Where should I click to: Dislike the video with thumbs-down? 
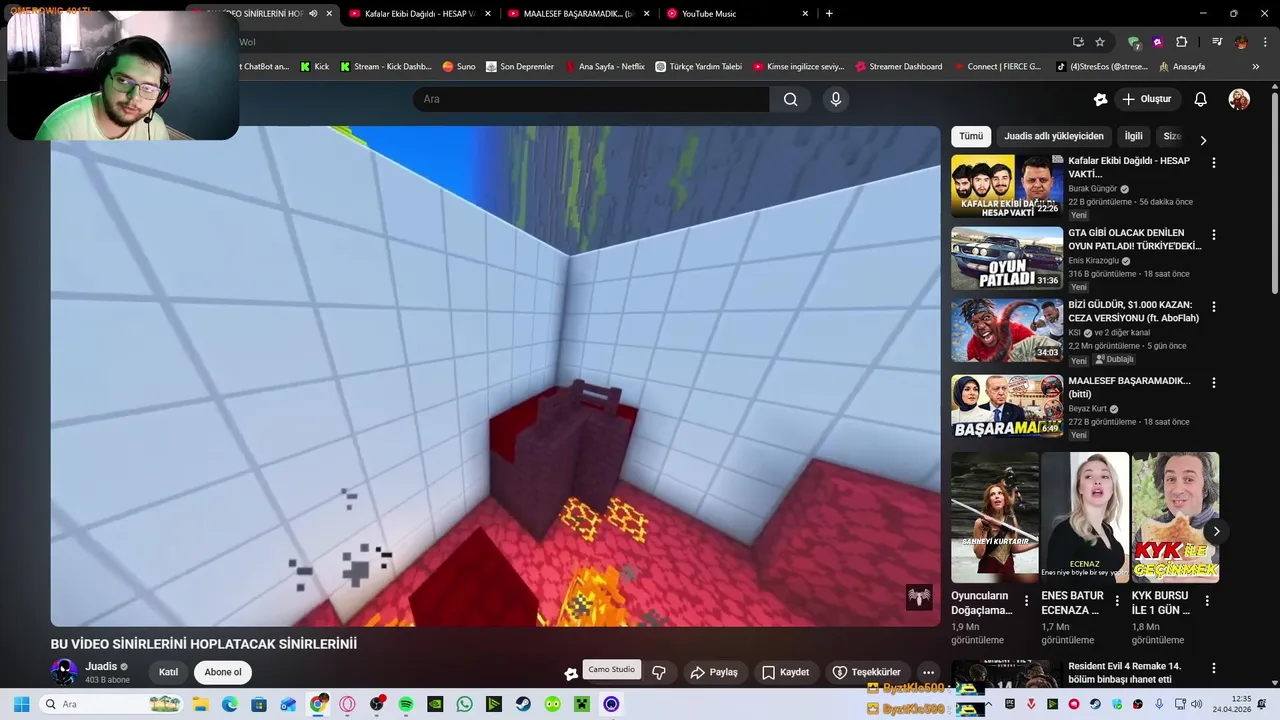click(659, 672)
